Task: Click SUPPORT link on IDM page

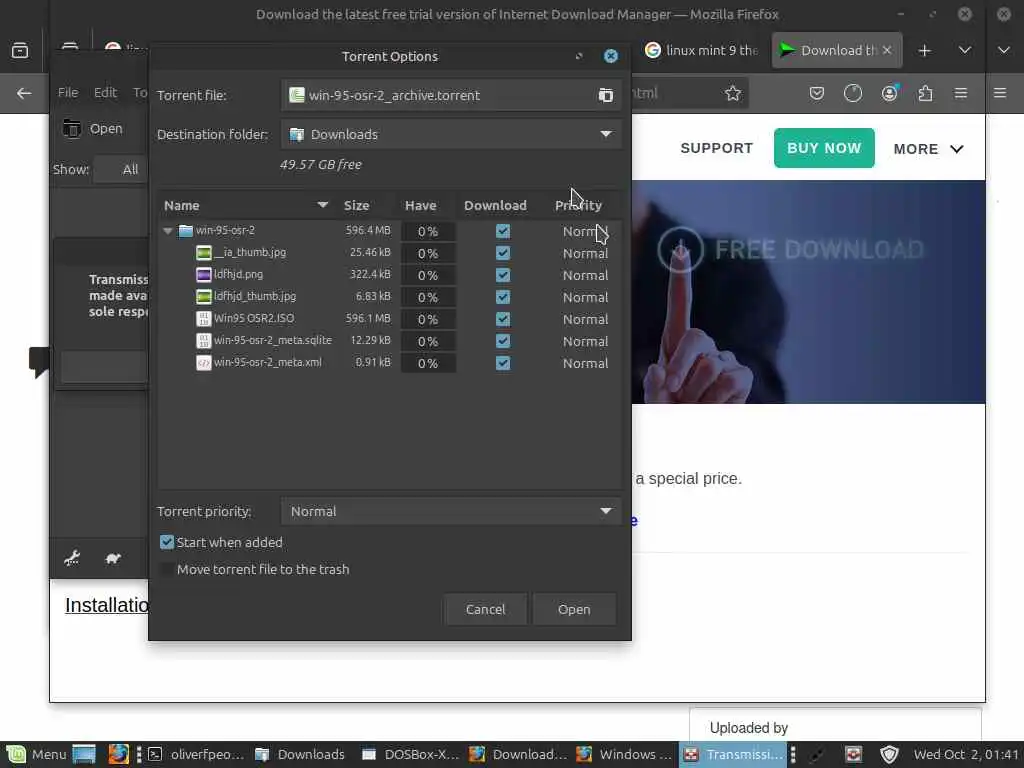Action: tap(716, 148)
